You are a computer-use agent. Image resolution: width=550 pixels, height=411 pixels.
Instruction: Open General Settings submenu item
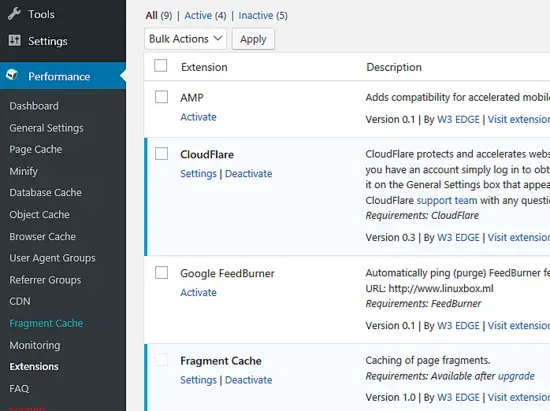(x=46, y=128)
